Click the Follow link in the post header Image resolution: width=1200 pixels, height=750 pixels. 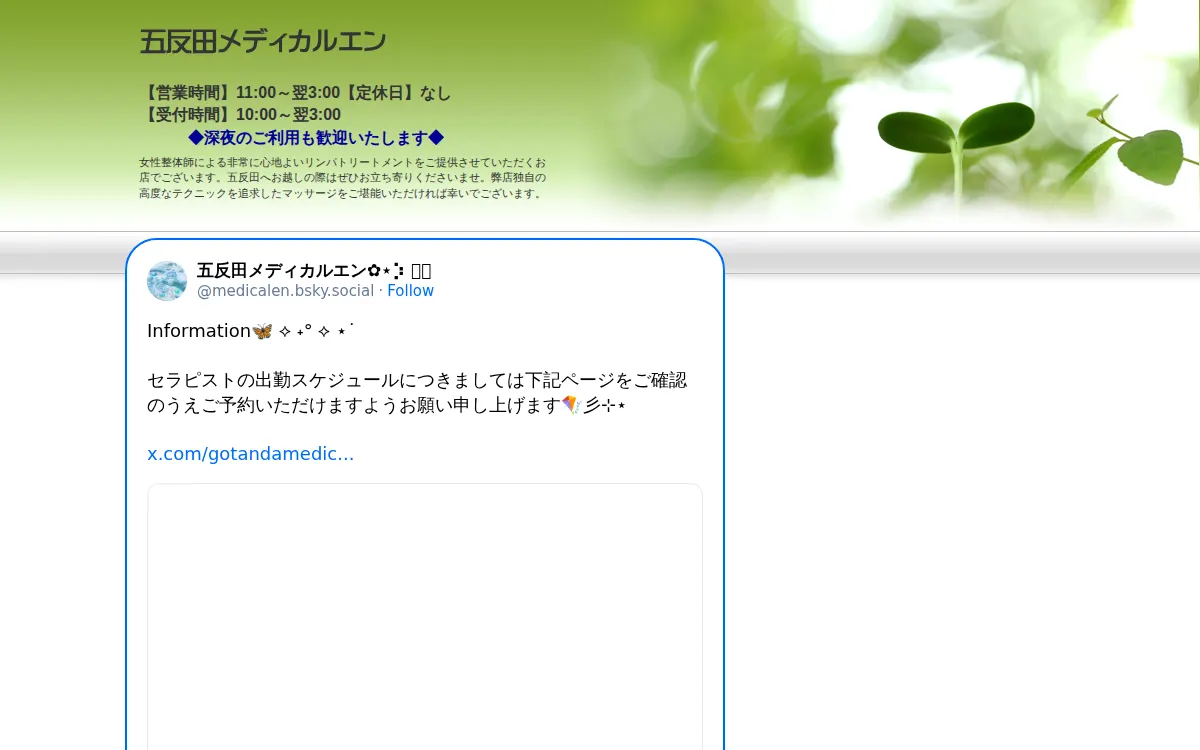click(x=410, y=291)
